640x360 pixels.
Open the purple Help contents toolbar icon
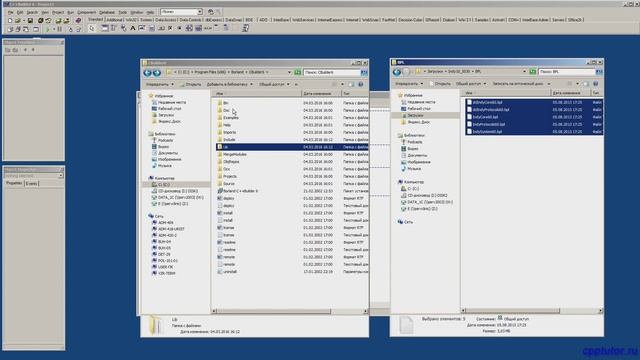78,20
